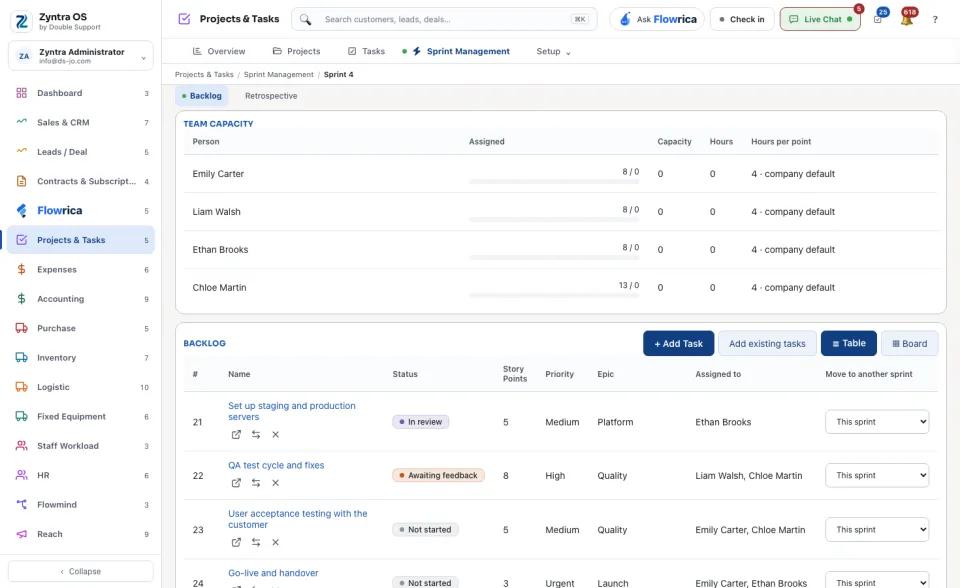Open sprint dropdown for task 21
This screenshot has width=960, height=588.
click(x=877, y=422)
